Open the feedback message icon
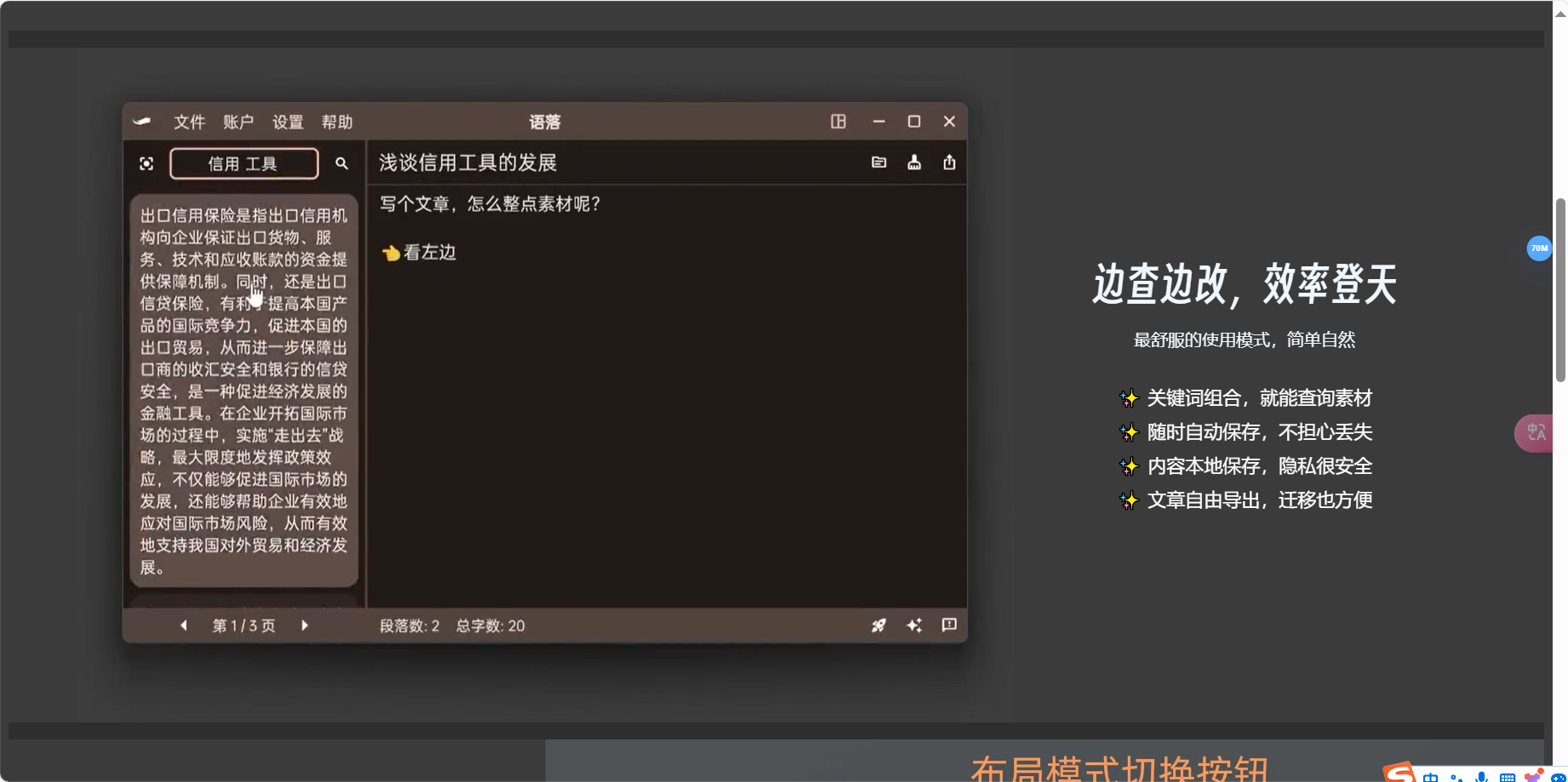This screenshot has width=1568, height=782. coord(949,625)
